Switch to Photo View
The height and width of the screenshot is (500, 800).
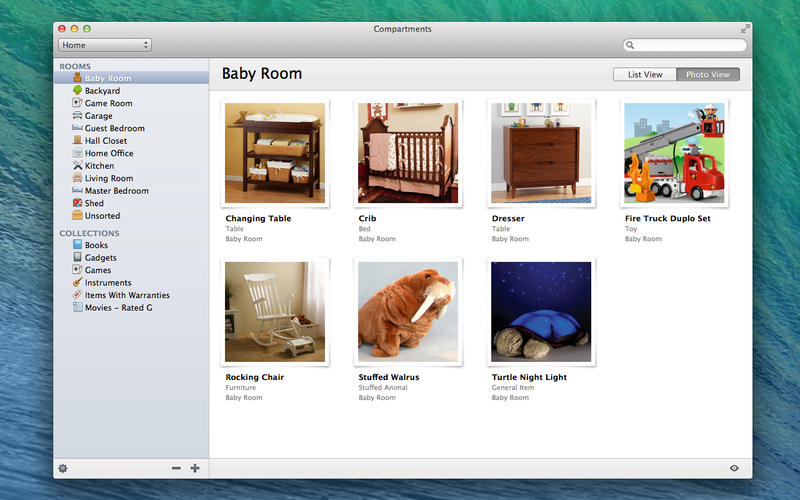coord(708,74)
